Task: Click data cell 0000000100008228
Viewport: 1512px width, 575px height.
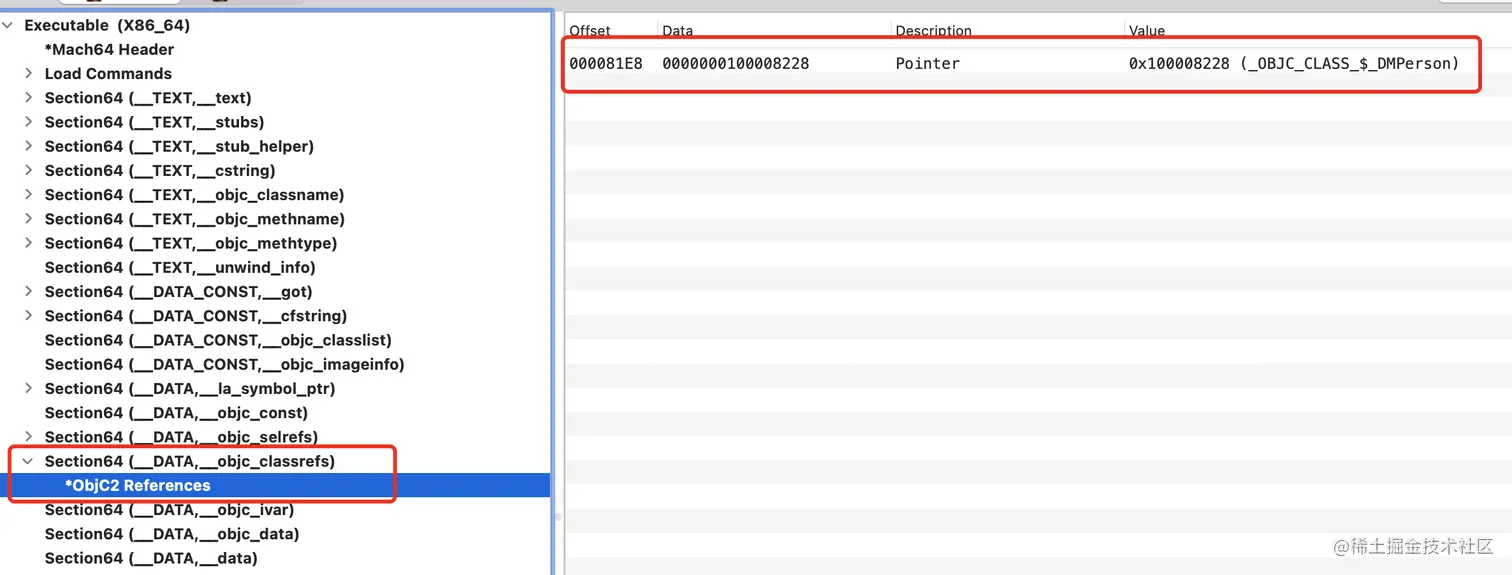Action: coord(736,63)
